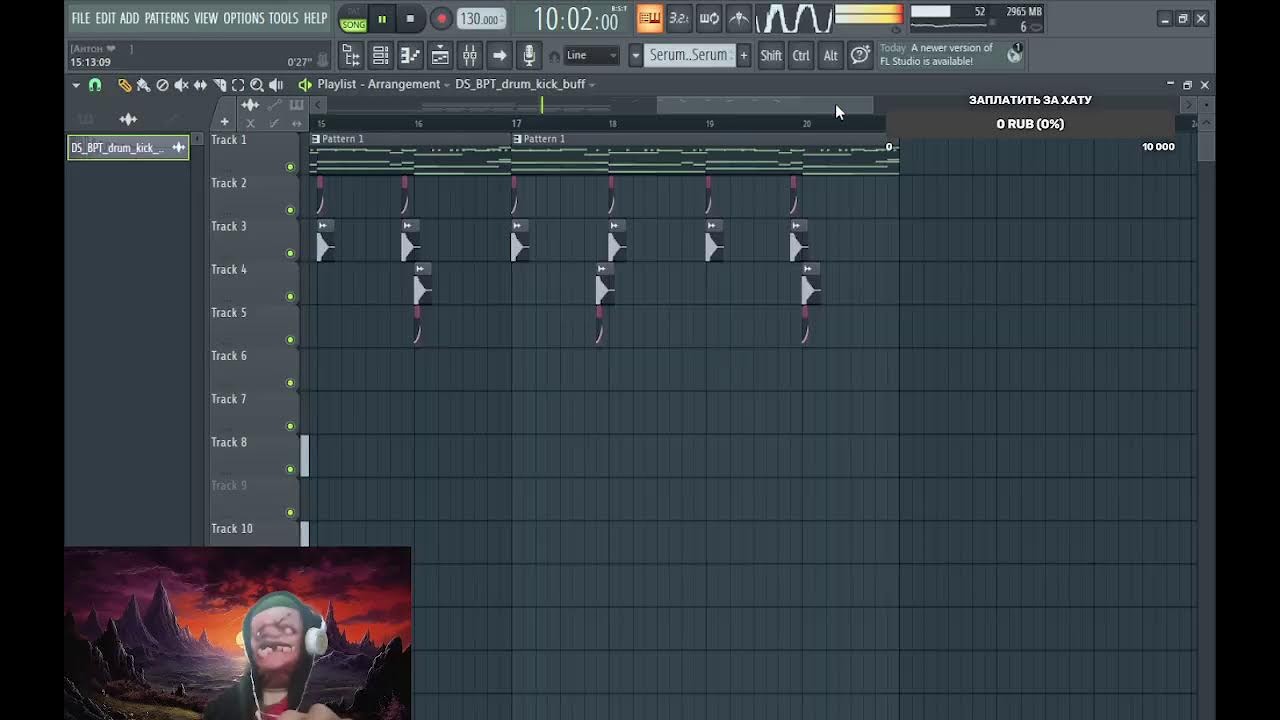Click the Shift modifier button
1280x720 pixels.
[771, 56]
